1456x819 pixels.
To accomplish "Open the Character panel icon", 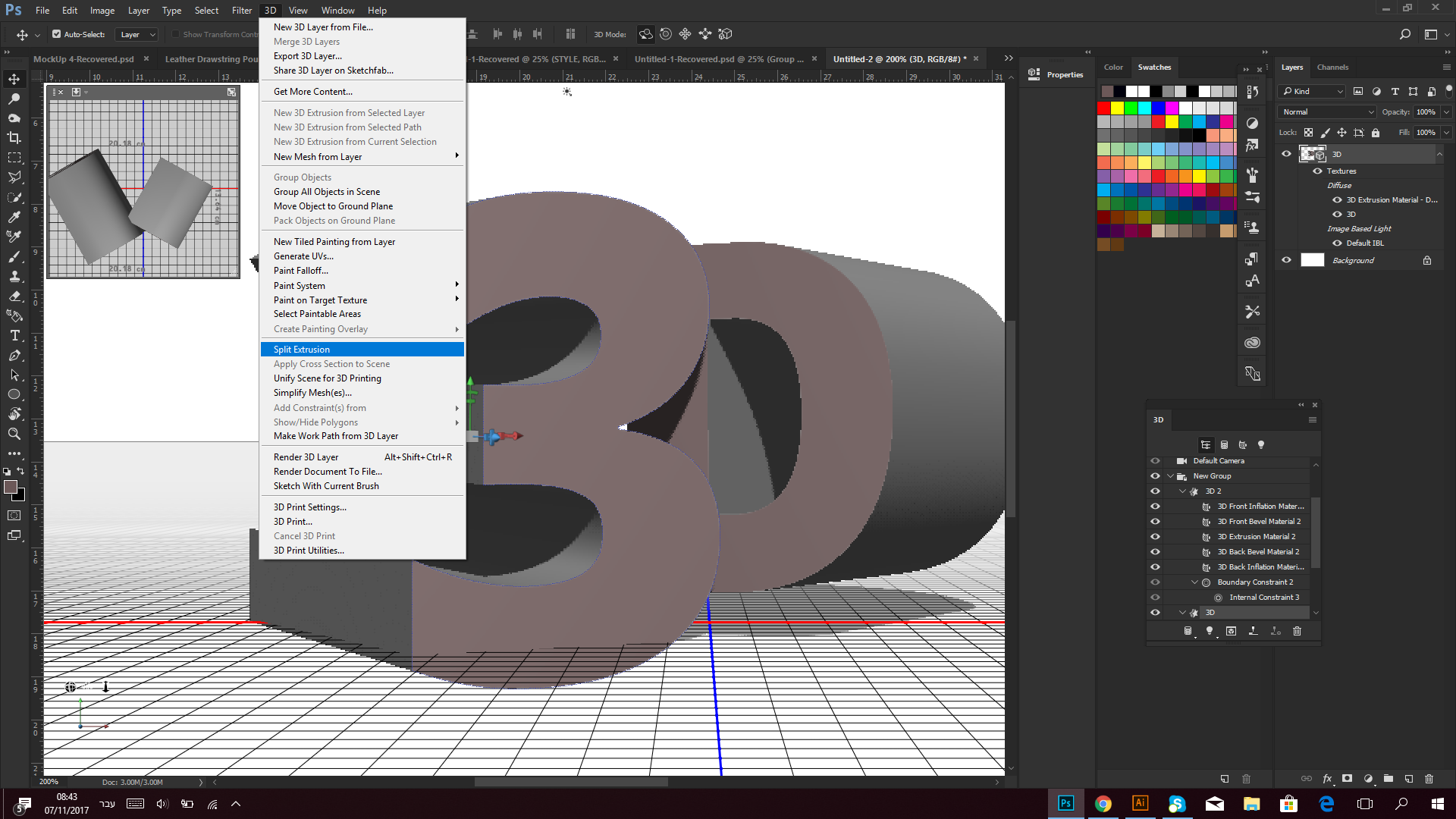I will click(1252, 281).
